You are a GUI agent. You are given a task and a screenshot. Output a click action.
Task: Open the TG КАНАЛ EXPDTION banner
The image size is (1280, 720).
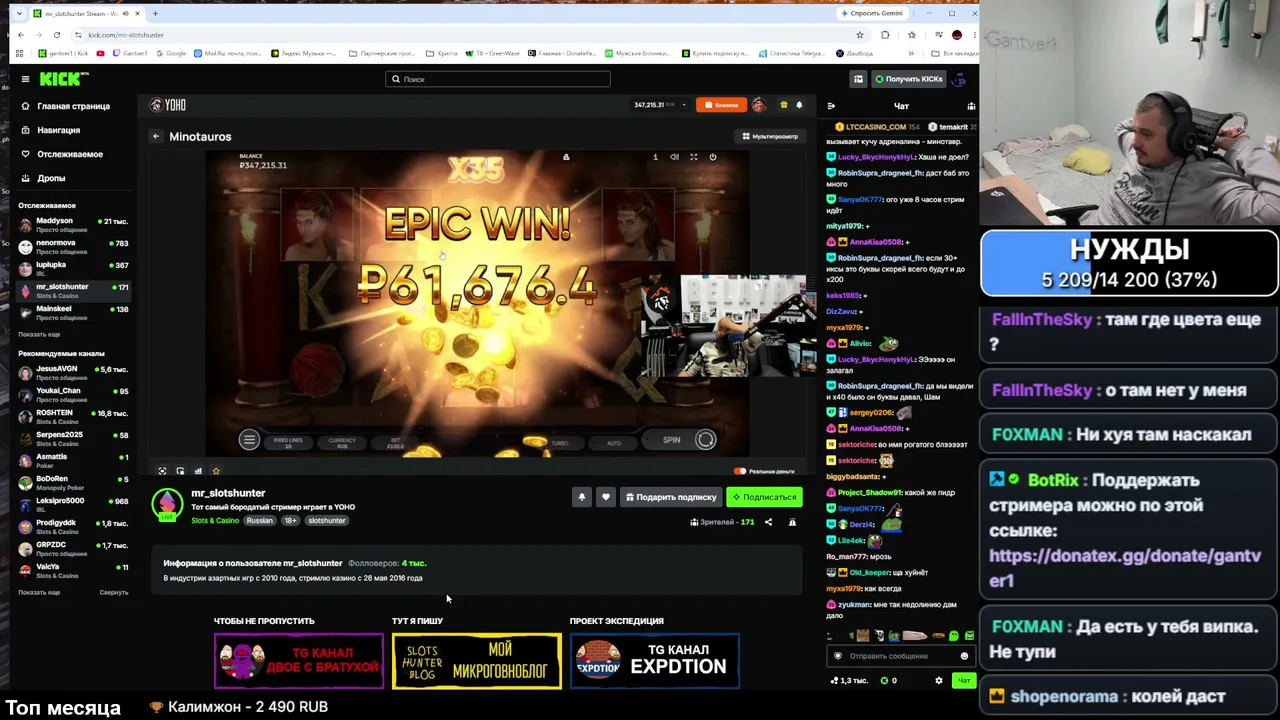(655, 661)
